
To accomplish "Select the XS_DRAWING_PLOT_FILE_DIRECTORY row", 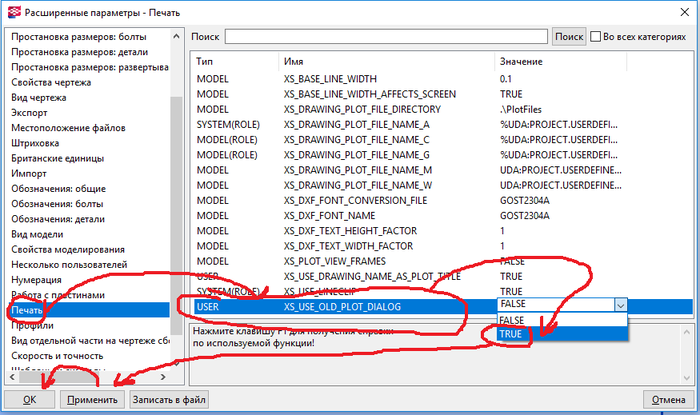I will (x=362, y=109).
